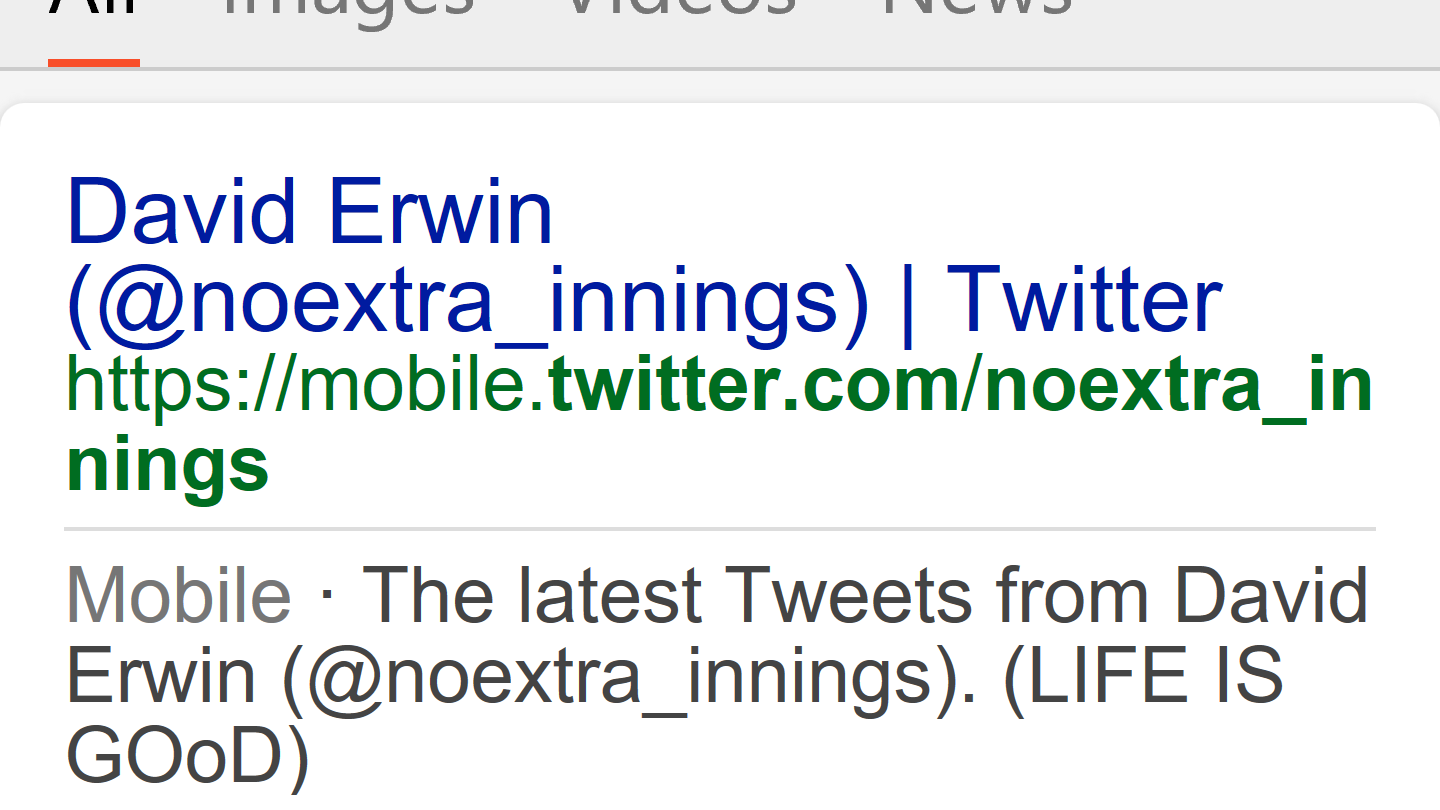This screenshot has height=810, width=1440.
Task: Click the divider line below the green URL
Action: coord(720,528)
